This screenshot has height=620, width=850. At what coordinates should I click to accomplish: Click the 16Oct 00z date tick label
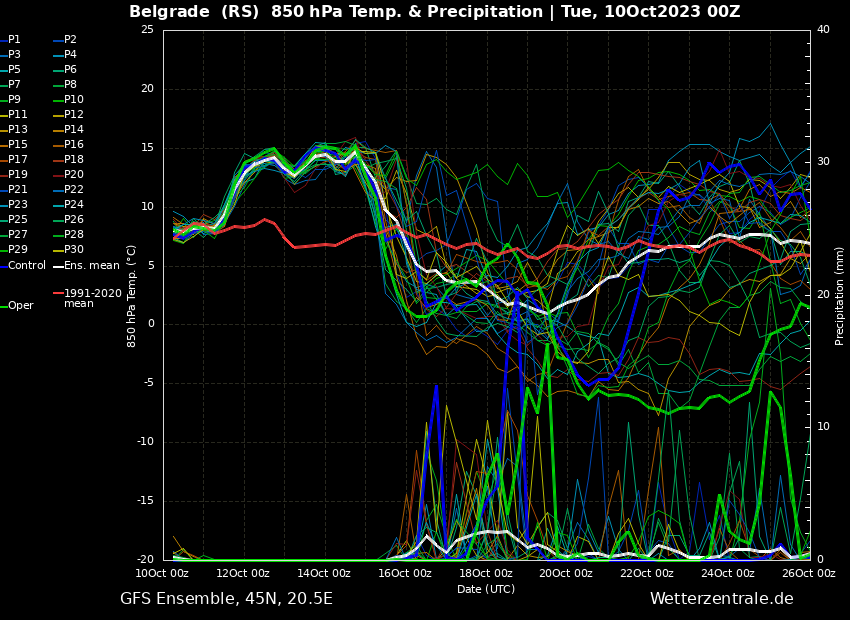[x=405, y=573]
